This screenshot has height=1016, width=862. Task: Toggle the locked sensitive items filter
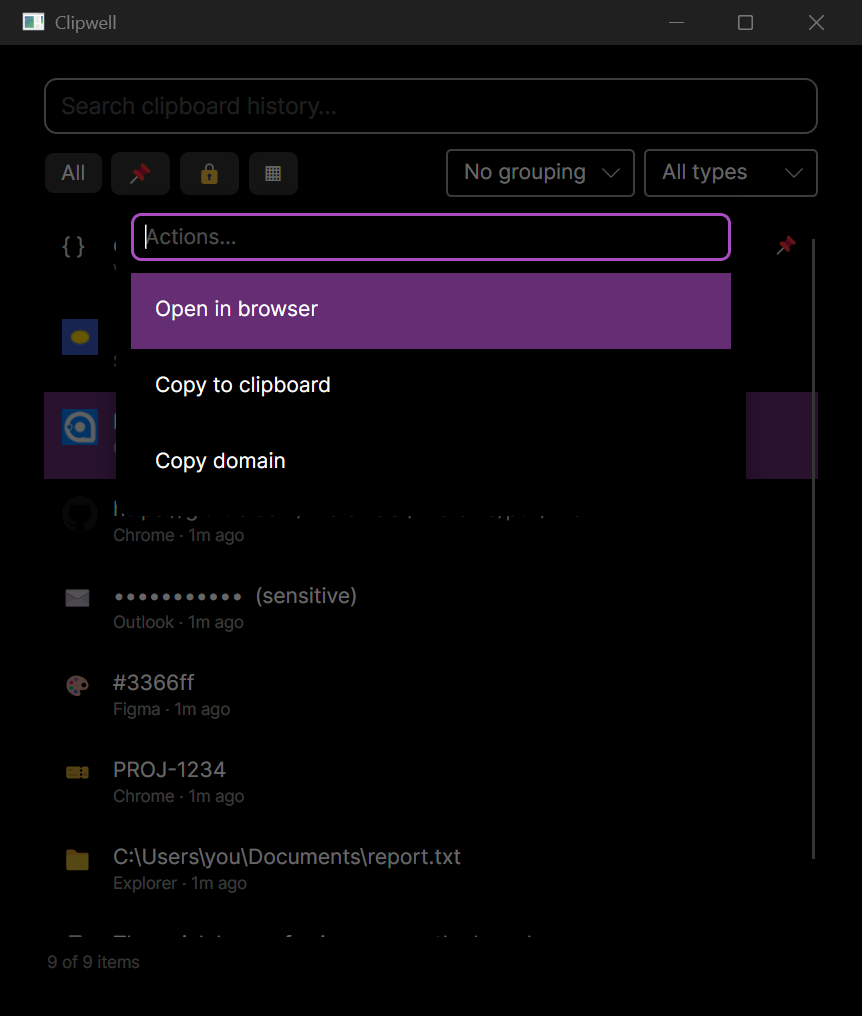pos(209,173)
